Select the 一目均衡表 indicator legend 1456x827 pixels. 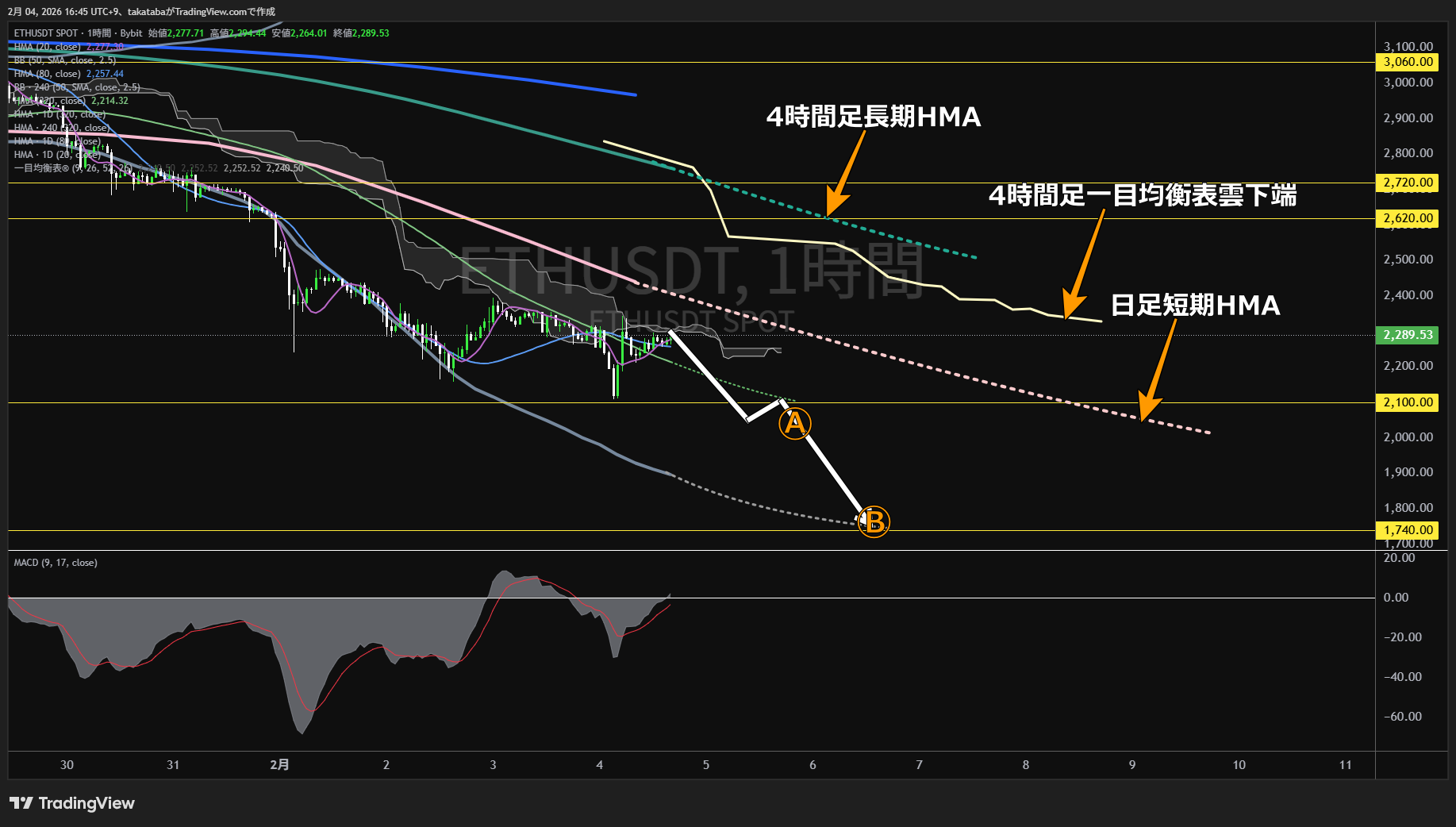pos(73,168)
